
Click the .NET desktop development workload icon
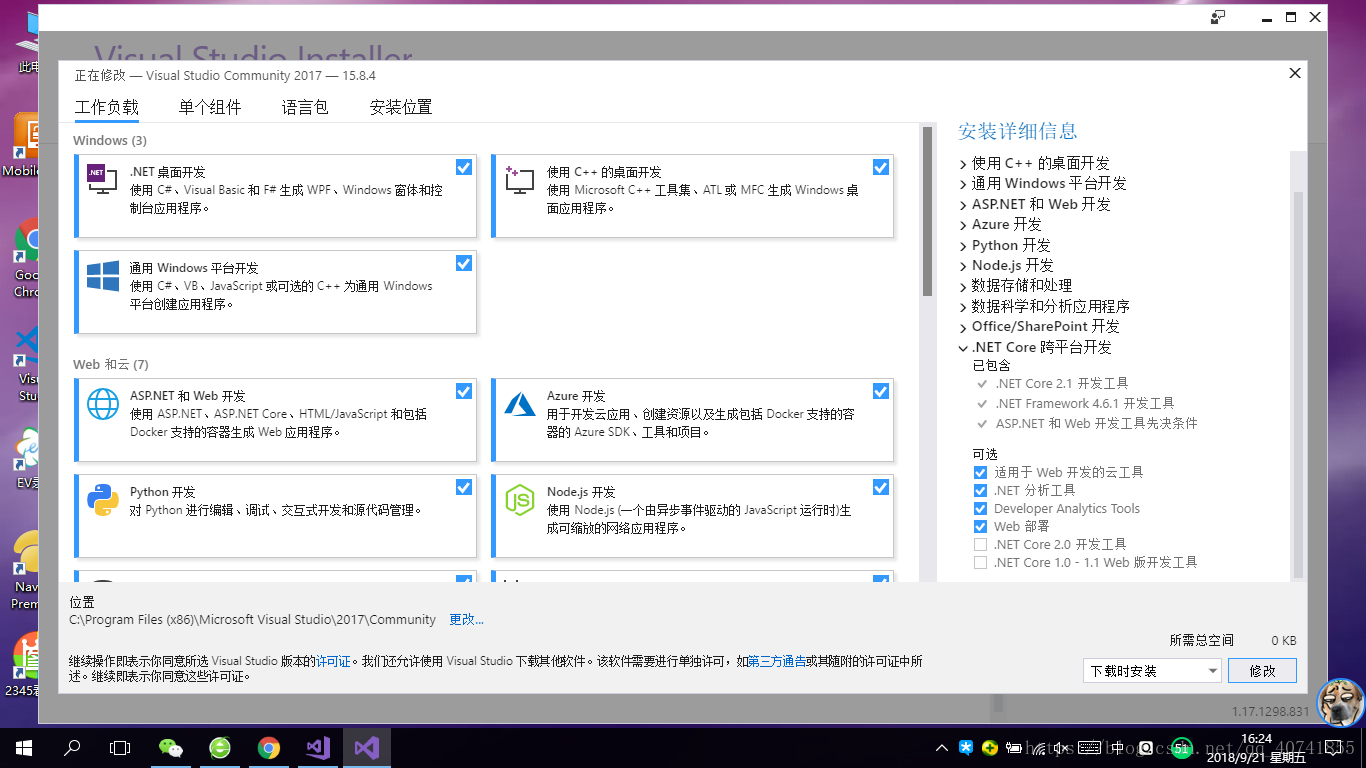103,180
